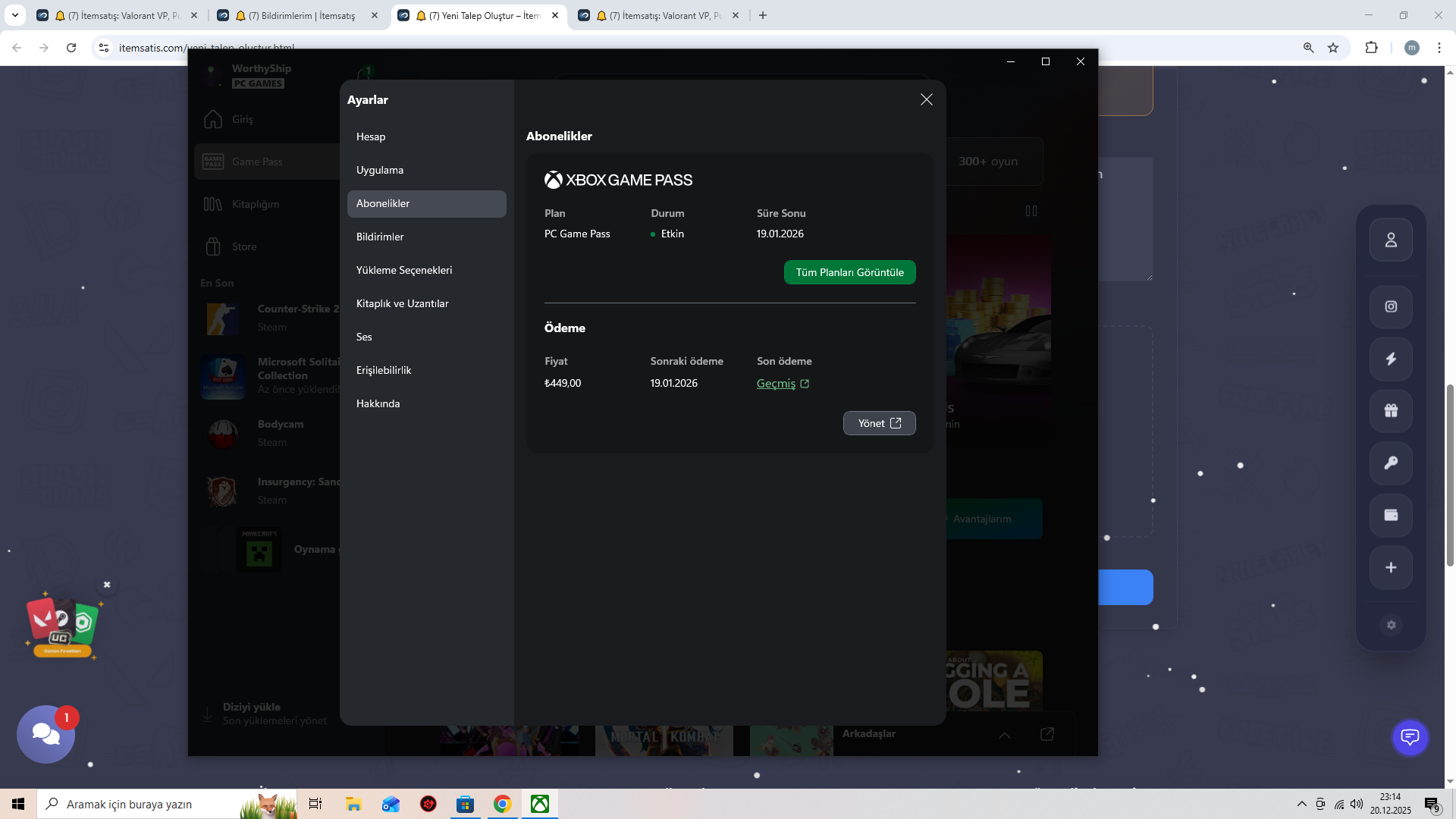Click the Instagram icon in website sidebar

(x=1391, y=306)
